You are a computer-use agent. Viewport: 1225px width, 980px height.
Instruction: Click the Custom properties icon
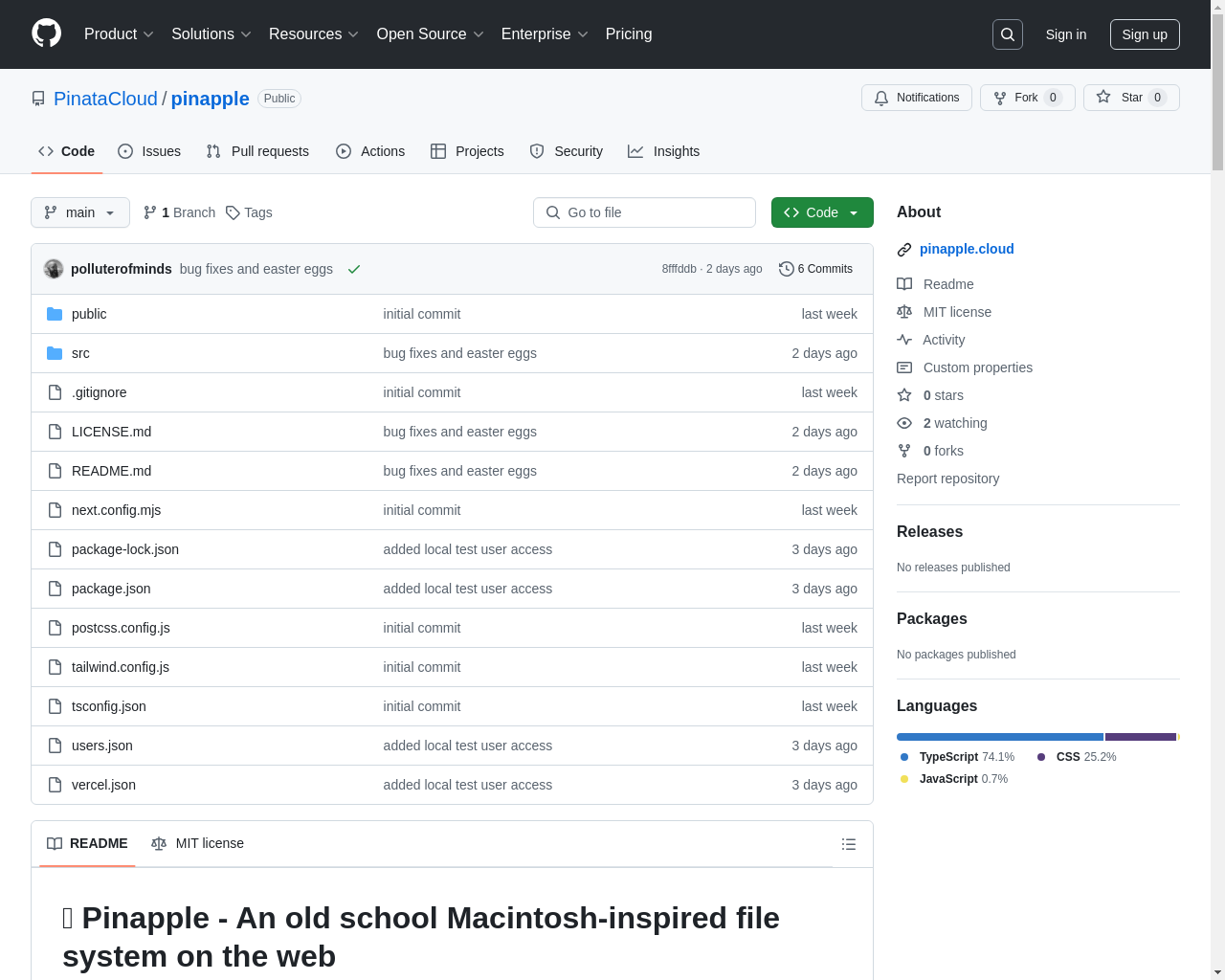(x=904, y=367)
